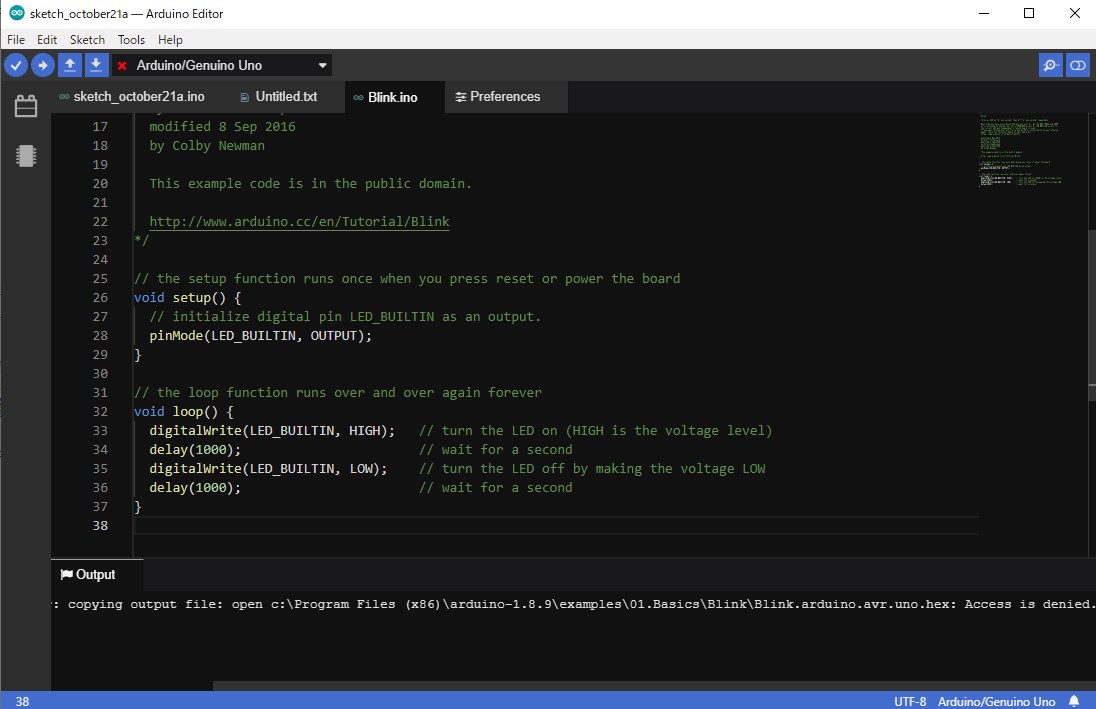Open the Edit menu
Image resolution: width=1096 pixels, height=709 pixels.
click(x=47, y=40)
